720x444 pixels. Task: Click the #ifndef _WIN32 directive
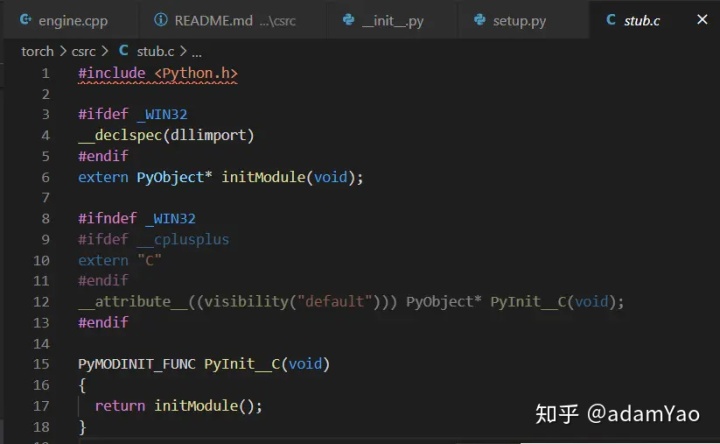[136, 218]
